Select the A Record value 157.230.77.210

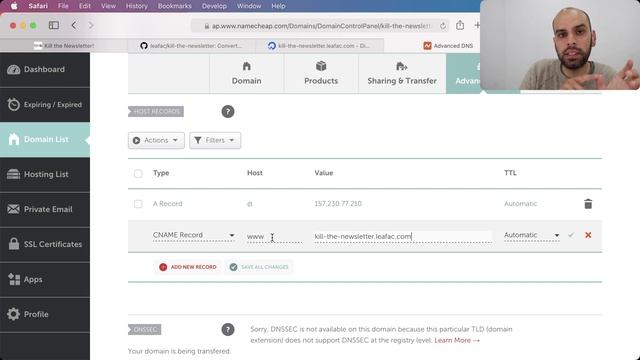coord(338,204)
